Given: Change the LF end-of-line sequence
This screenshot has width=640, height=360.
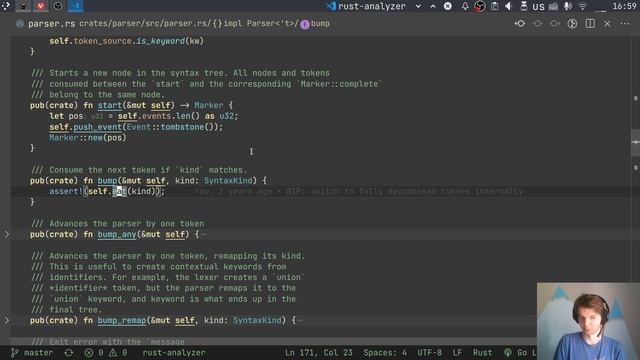Looking at the screenshot, I should (457, 353).
